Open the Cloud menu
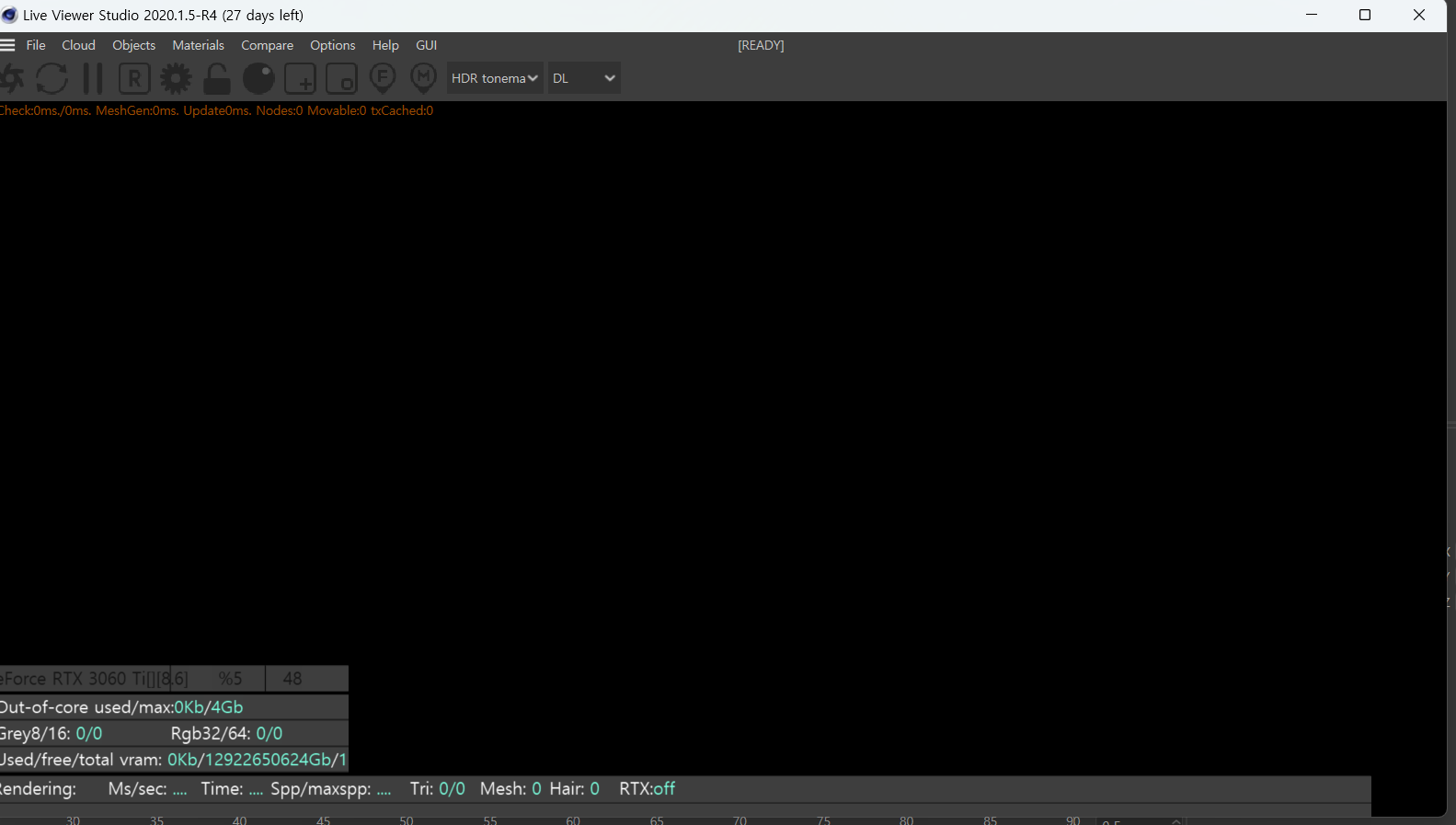Viewport: 1456px width, 825px height. point(78,45)
